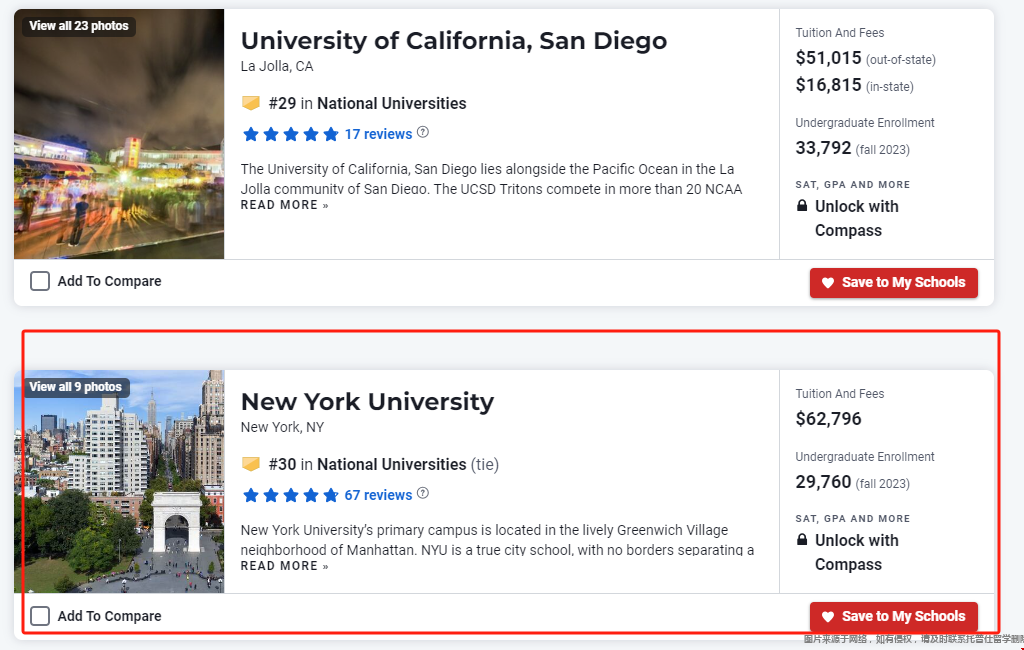The height and width of the screenshot is (650, 1024).
Task: Expand READ MORE for UC San Diego description
Action: pos(285,205)
